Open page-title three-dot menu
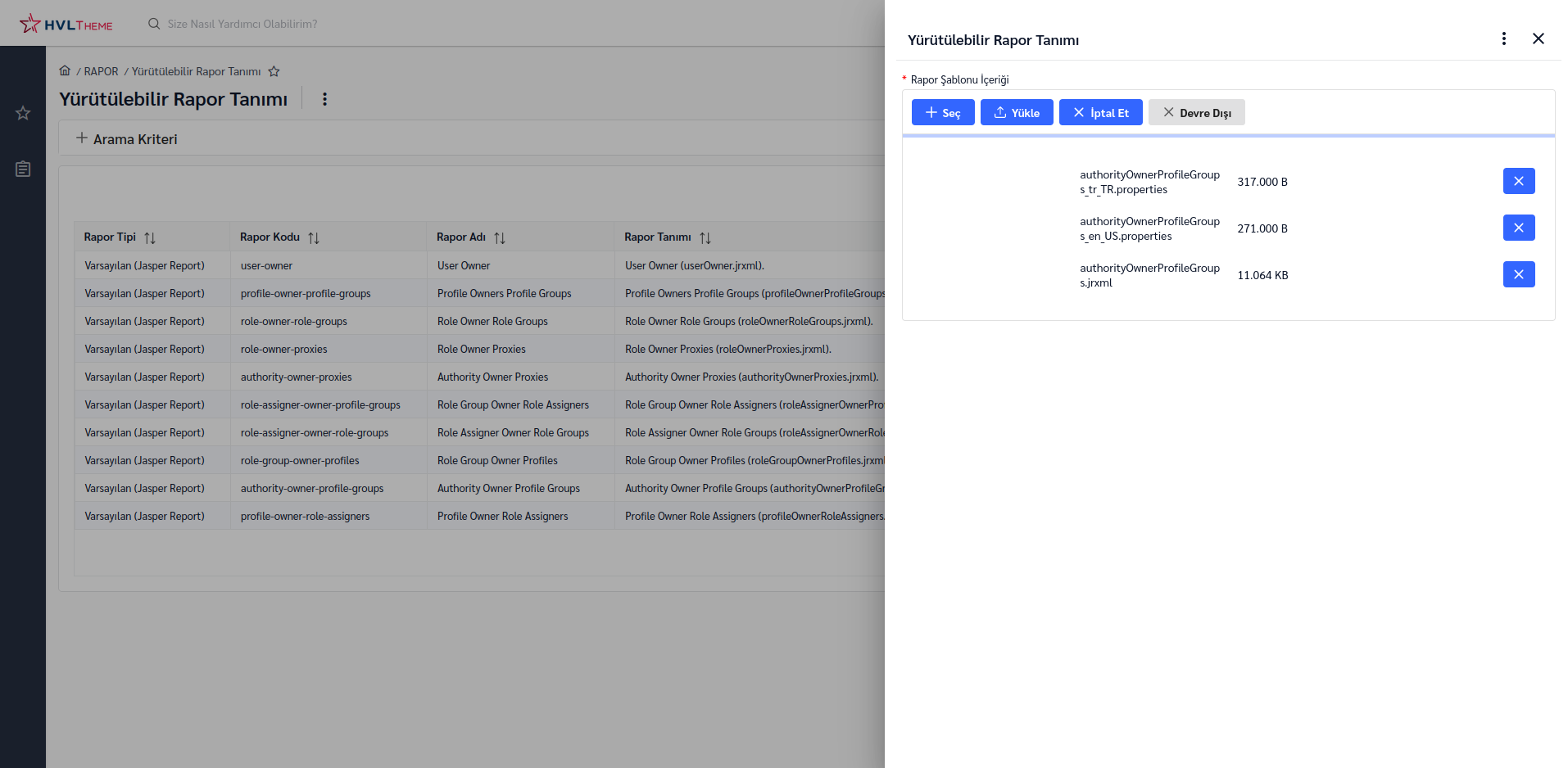This screenshot has height=768, width=1568. [324, 99]
